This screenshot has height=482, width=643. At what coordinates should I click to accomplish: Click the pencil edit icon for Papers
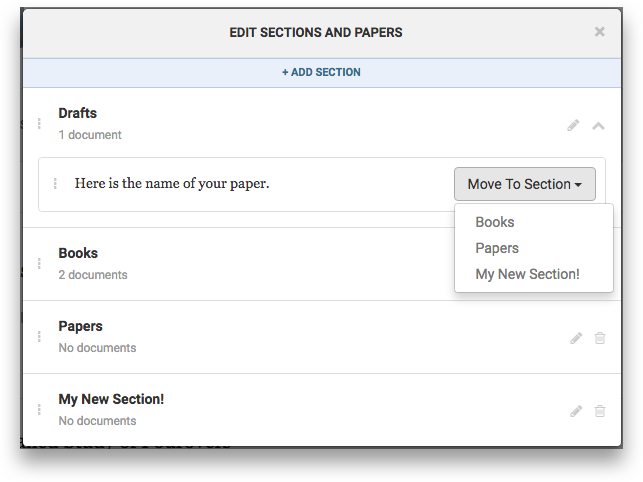576,338
